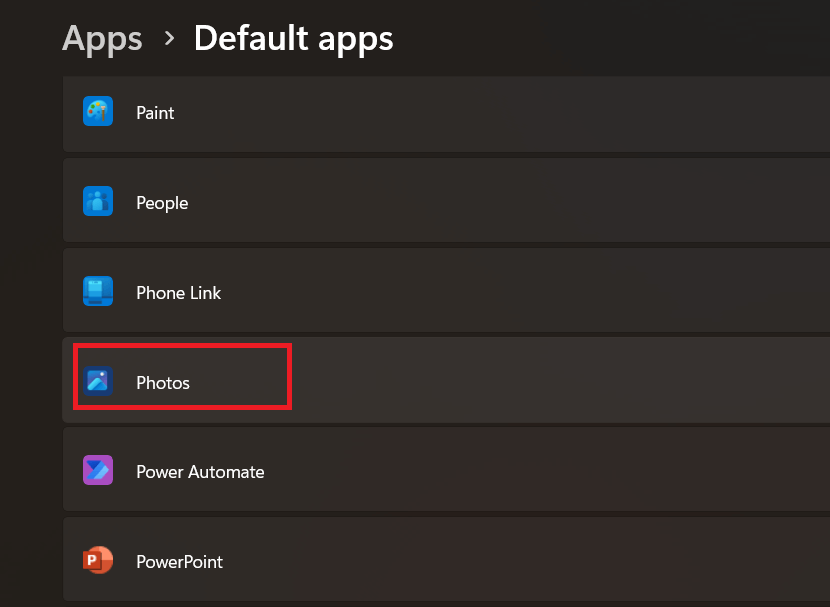Click the Default apps page heading
The height and width of the screenshot is (607, 830).
click(293, 39)
